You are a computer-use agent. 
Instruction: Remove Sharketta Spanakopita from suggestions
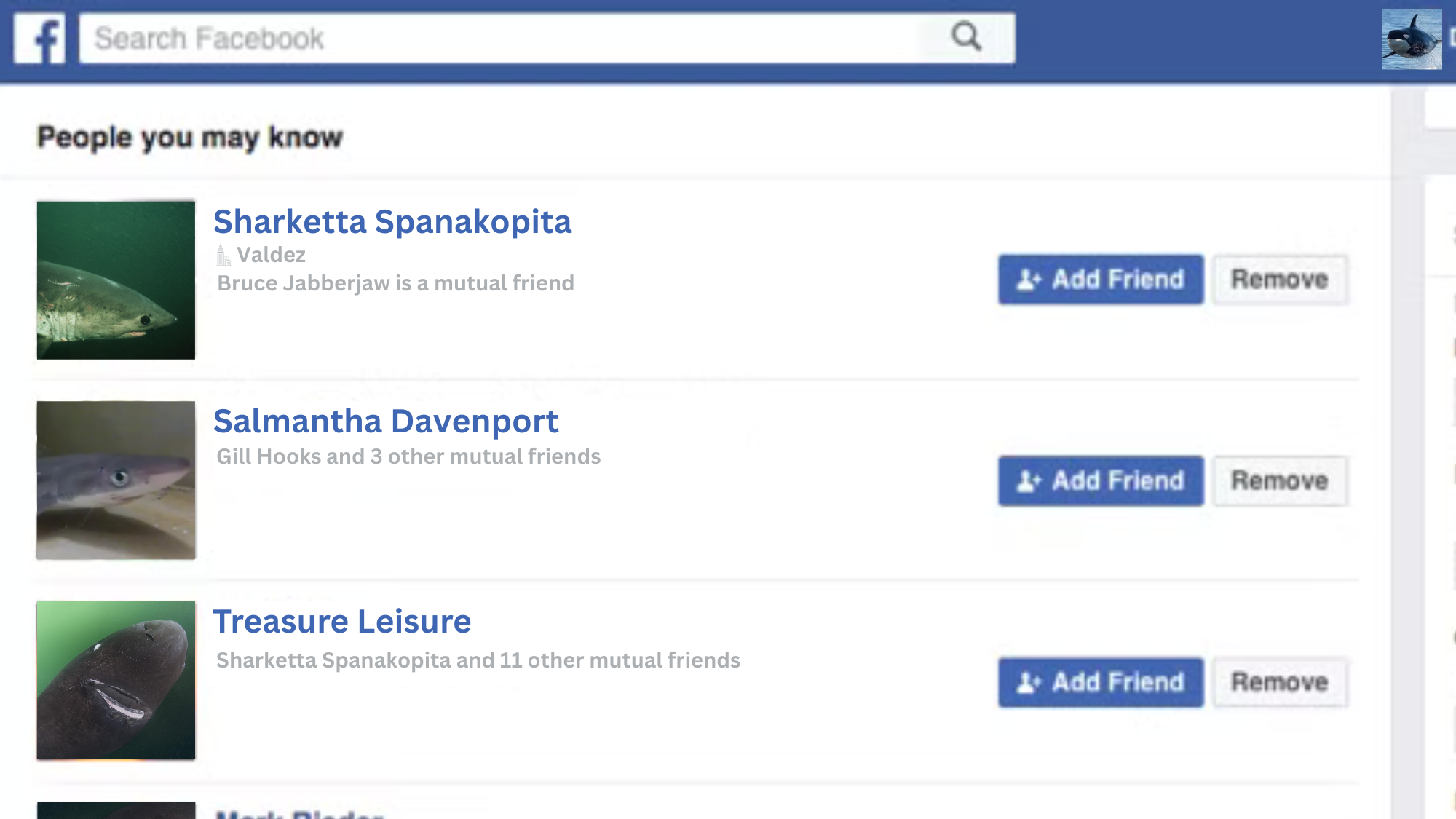(1279, 280)
